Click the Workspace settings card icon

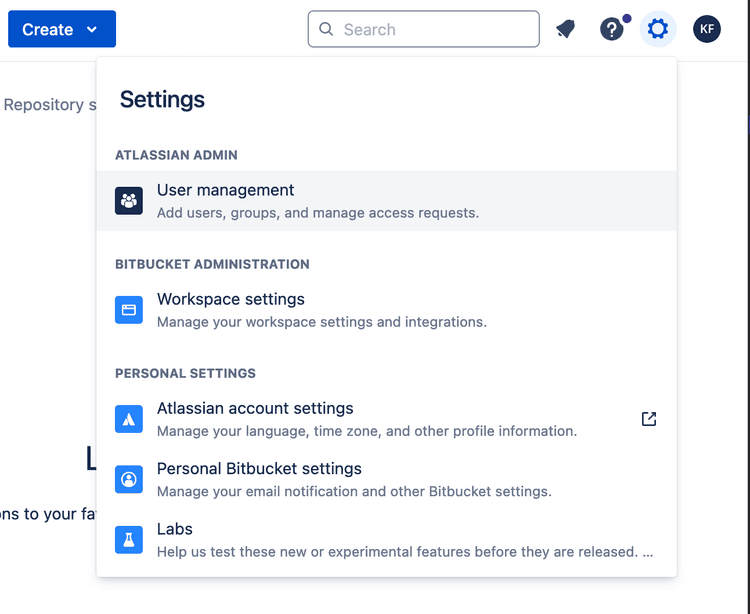[x=129, y=310]
